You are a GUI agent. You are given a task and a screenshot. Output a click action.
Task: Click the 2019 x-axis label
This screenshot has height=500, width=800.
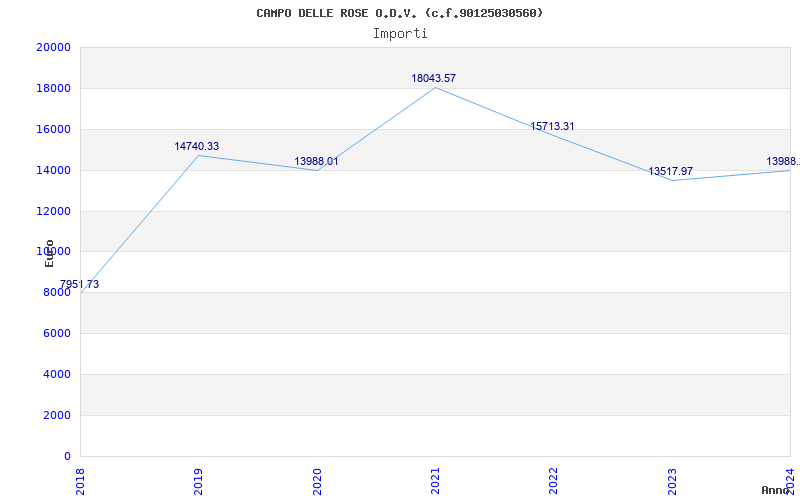(198, 482)
